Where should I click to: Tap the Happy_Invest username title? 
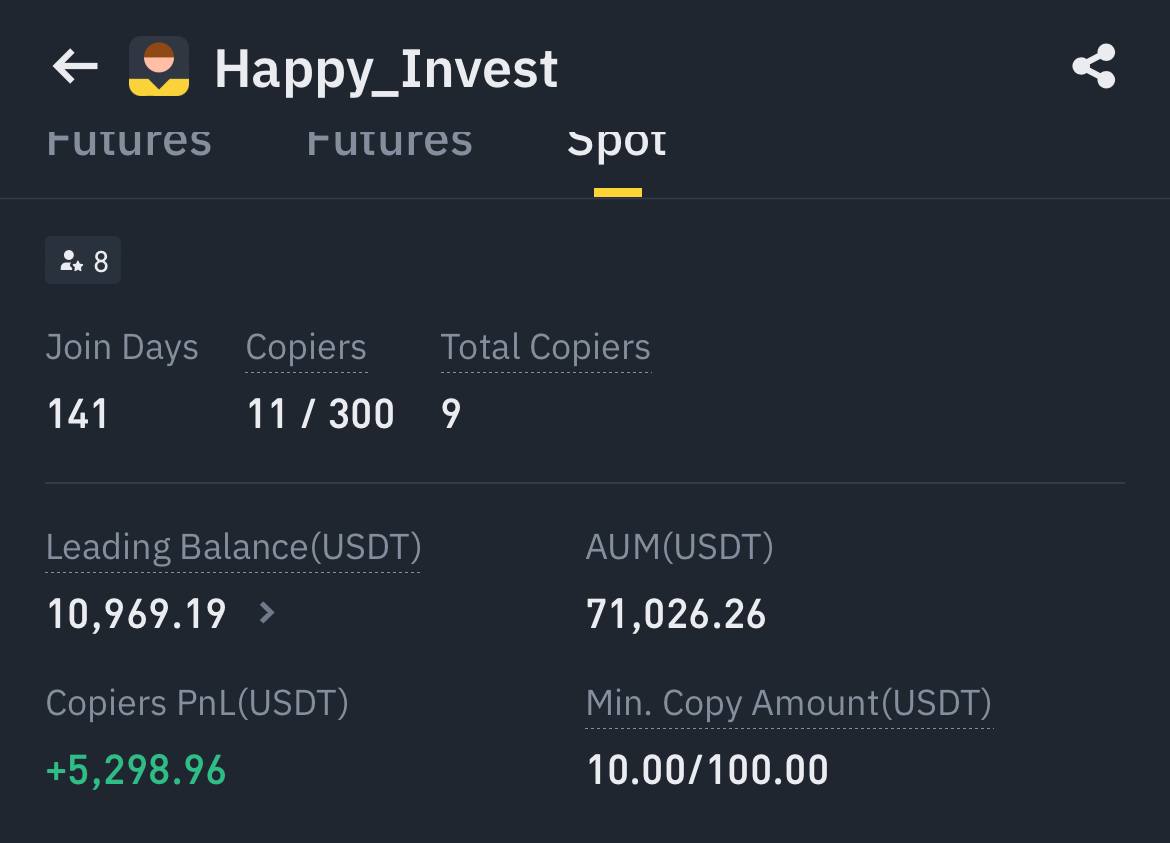point(386,70)
